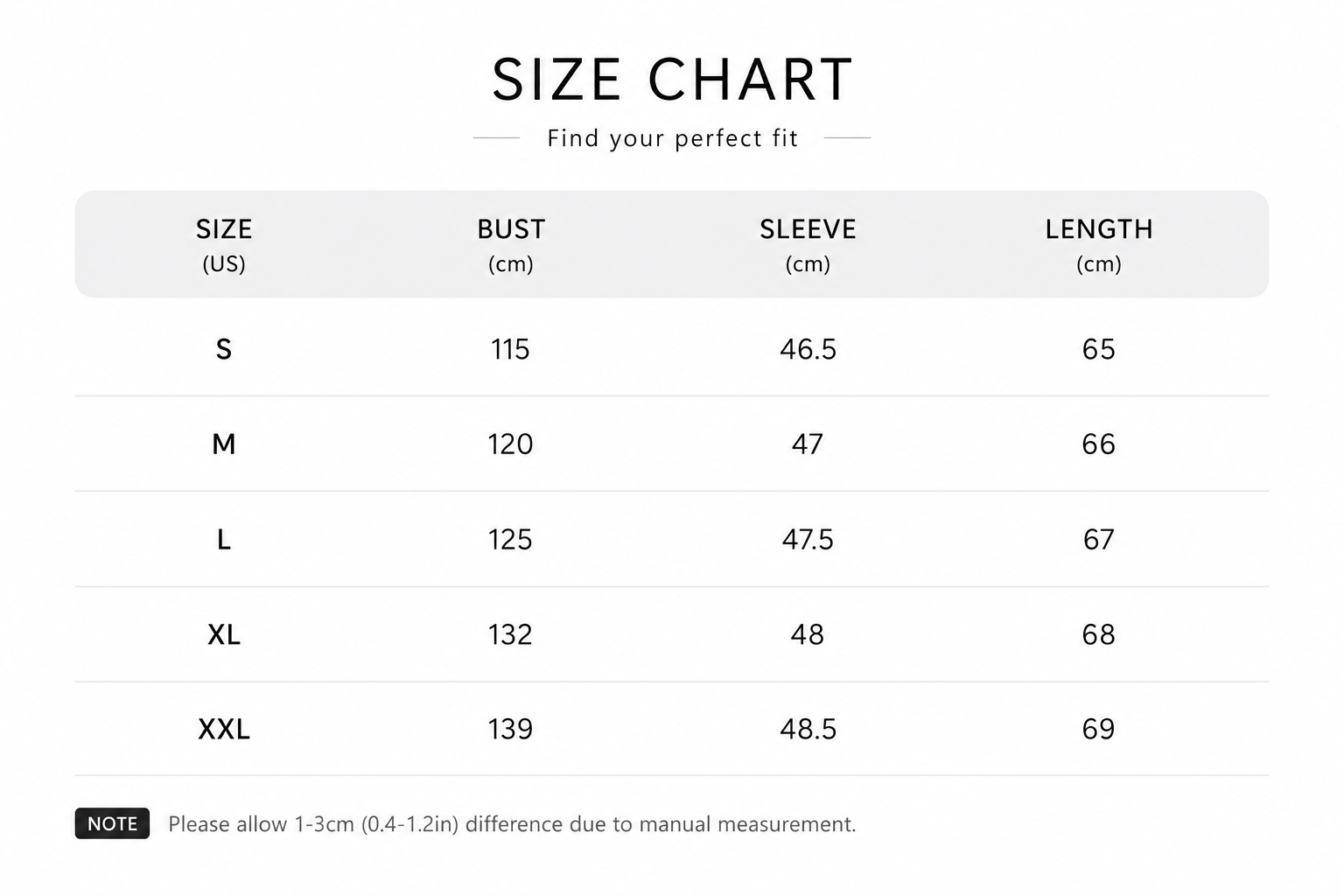Click the SLEEVE (cm) column header

point(808,245)
